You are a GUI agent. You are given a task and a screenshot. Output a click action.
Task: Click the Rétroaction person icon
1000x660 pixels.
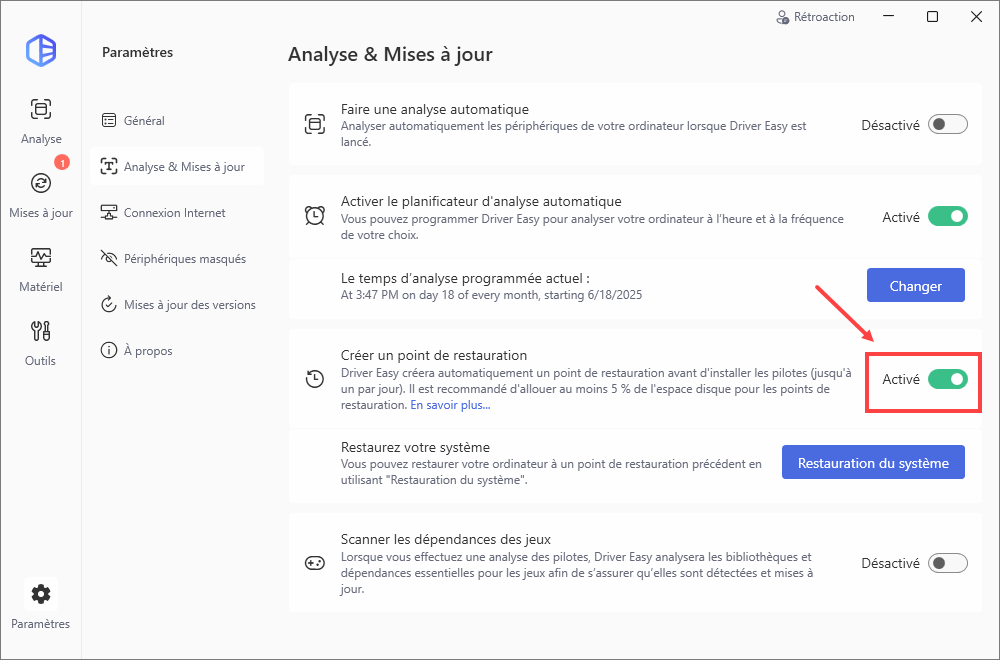(x=782, y=17)
